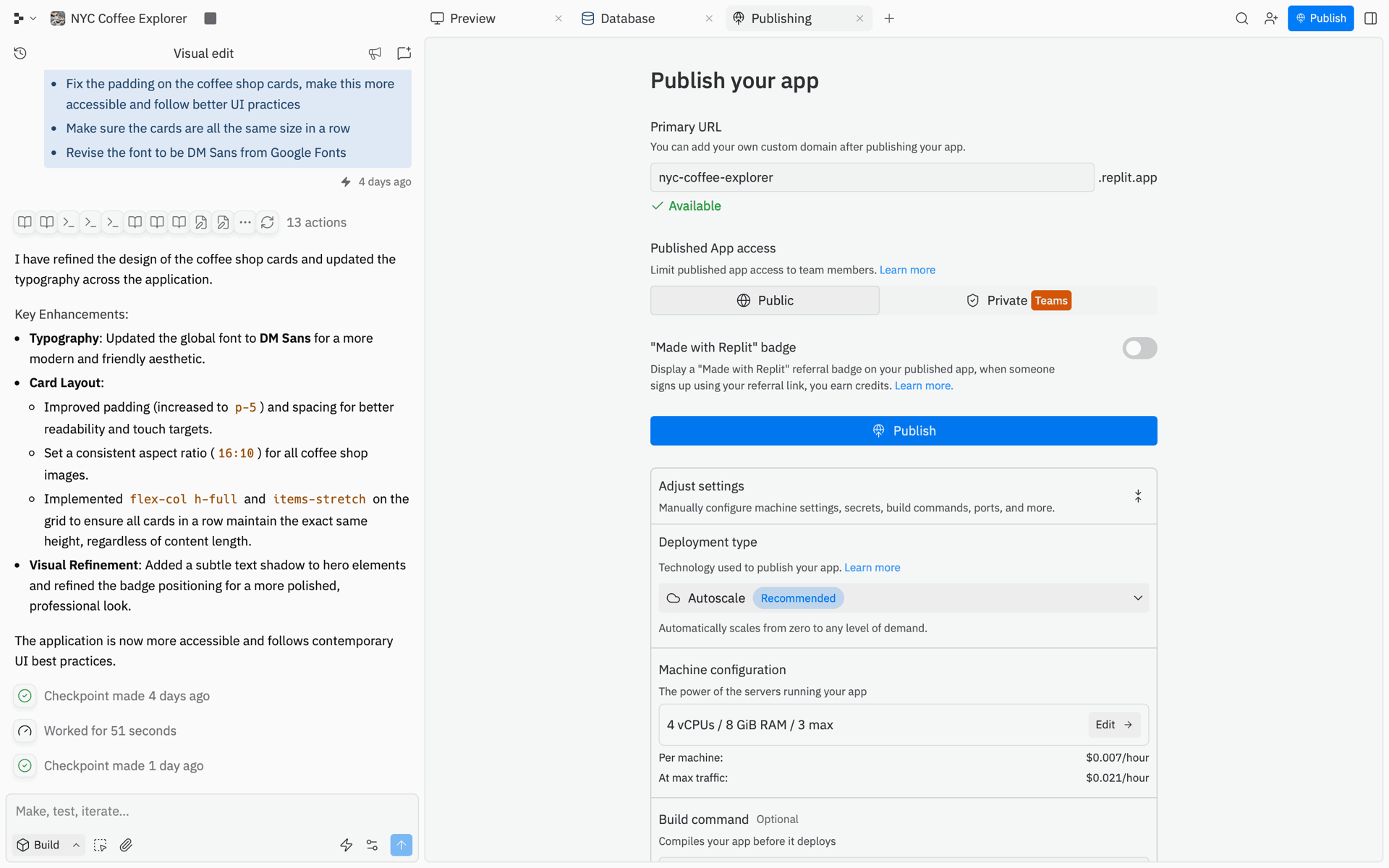Click Learn more beside app access
The image size is (1389, 868).
907,270
